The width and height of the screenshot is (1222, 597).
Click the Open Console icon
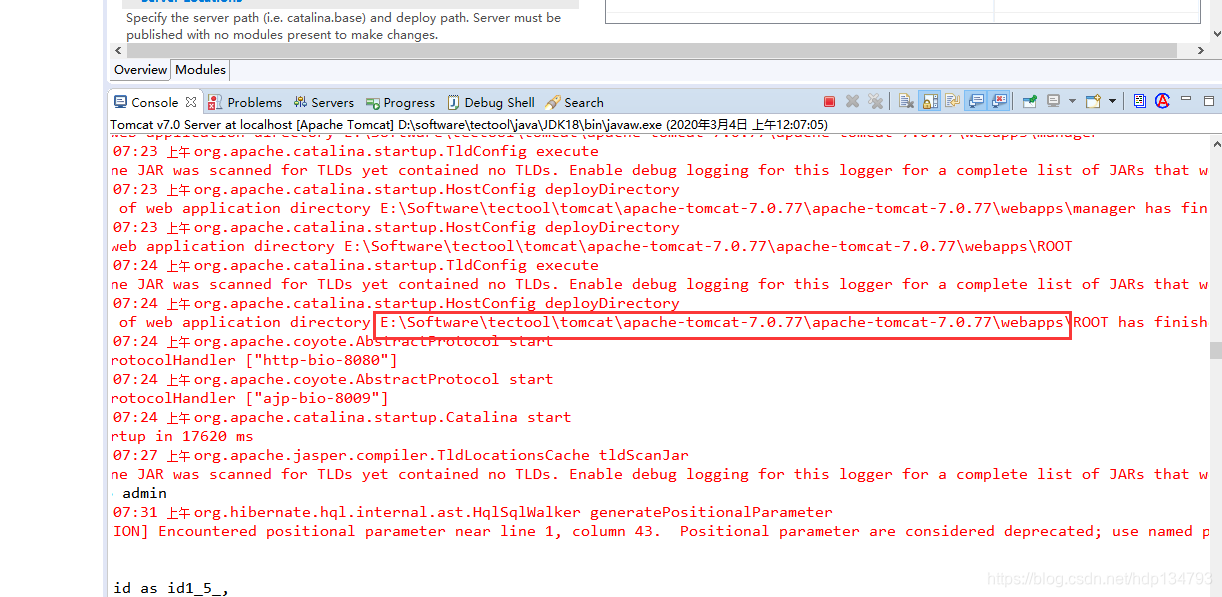click(1093, 101)
